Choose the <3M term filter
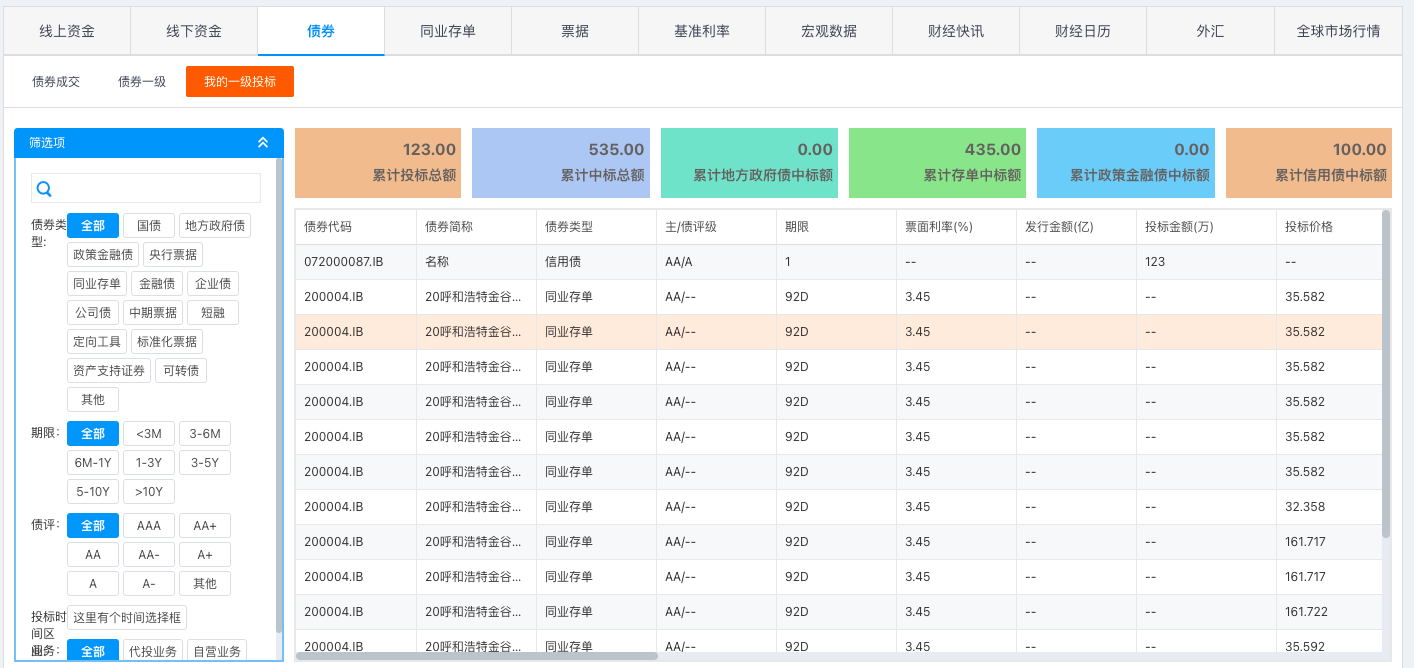 [149, 434]
